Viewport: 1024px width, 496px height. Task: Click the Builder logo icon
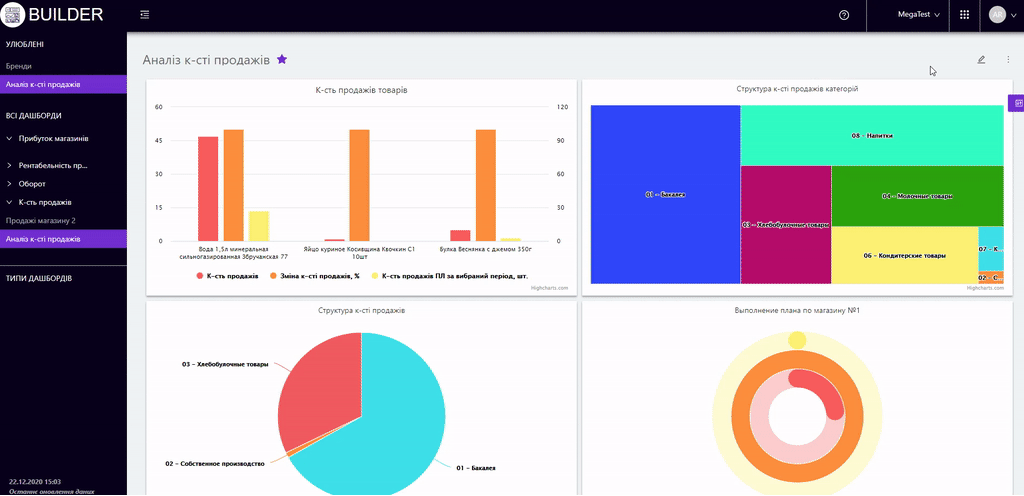coord(13,15)
